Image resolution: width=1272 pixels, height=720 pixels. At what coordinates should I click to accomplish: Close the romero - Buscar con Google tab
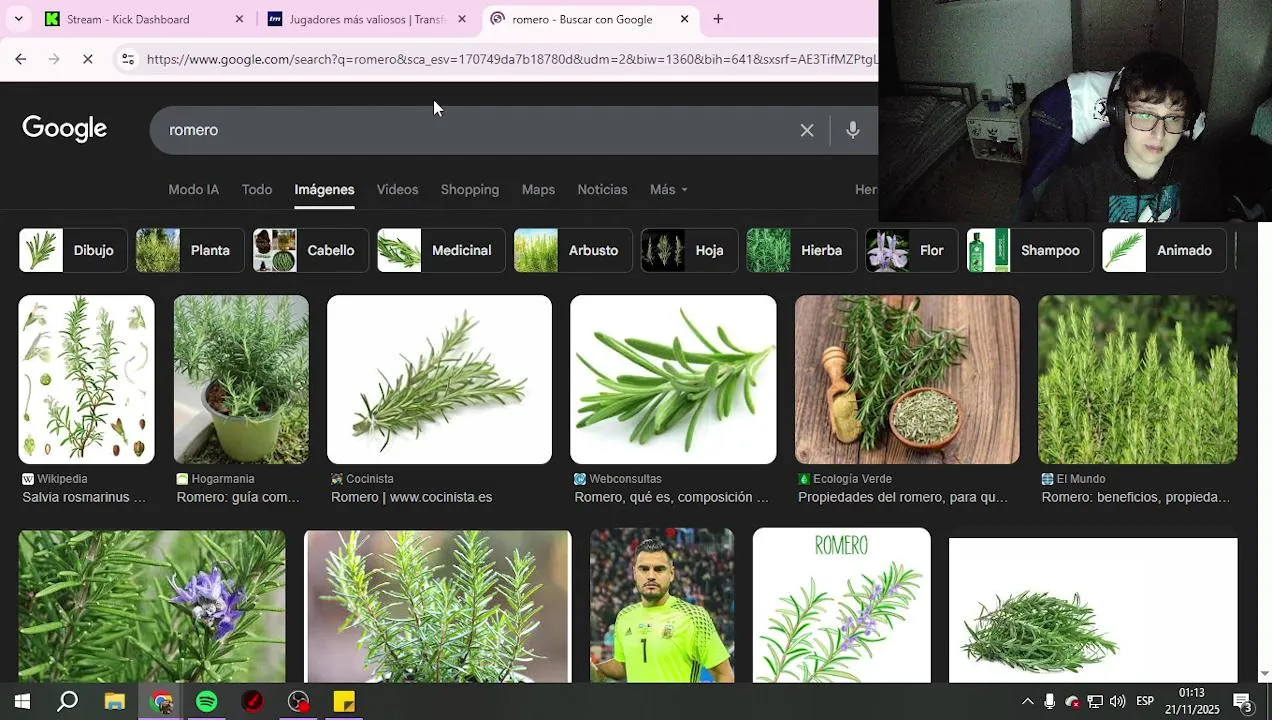coord(684,19)
